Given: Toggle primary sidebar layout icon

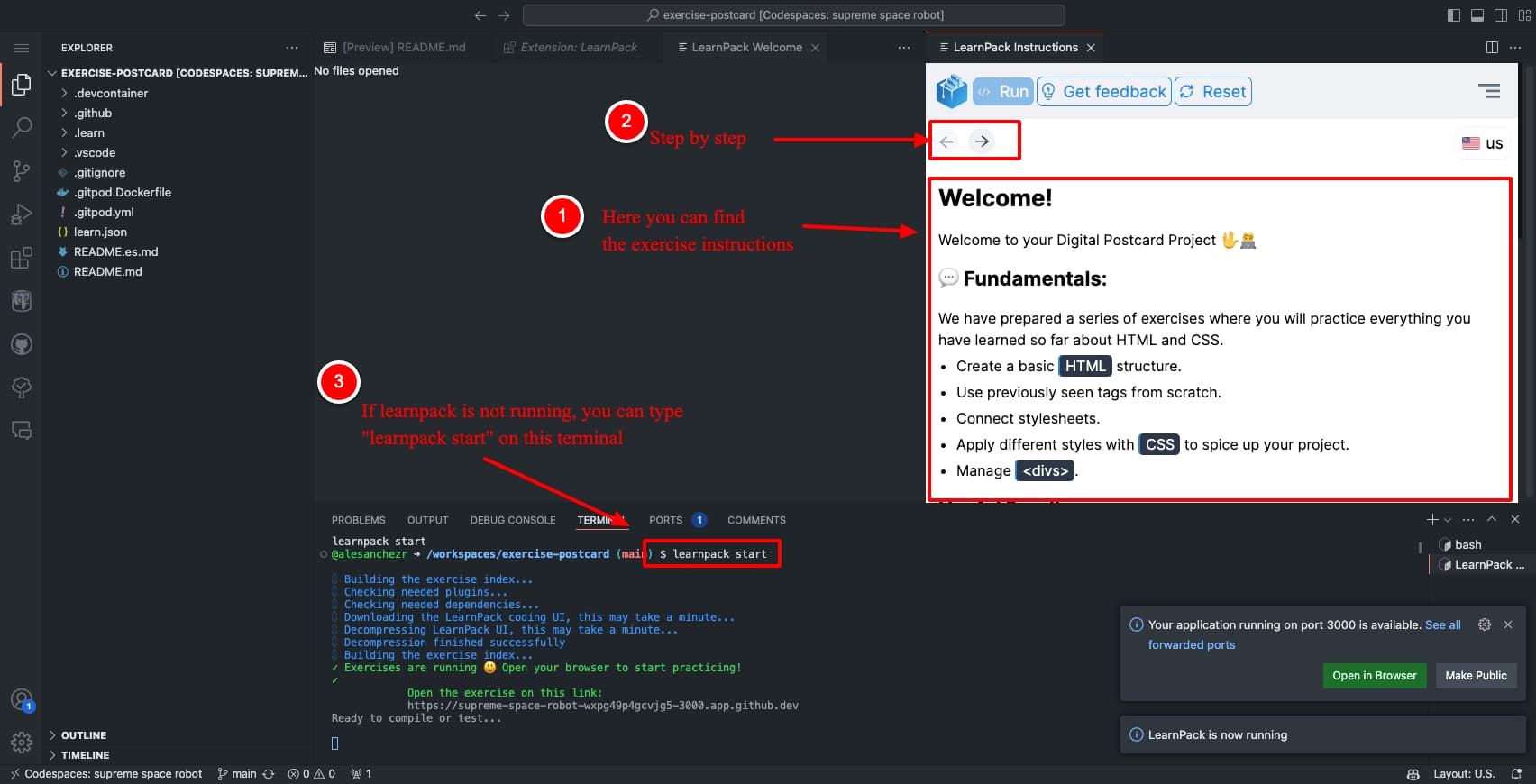Looking at the screenshot, I should tap(1453, 15).
